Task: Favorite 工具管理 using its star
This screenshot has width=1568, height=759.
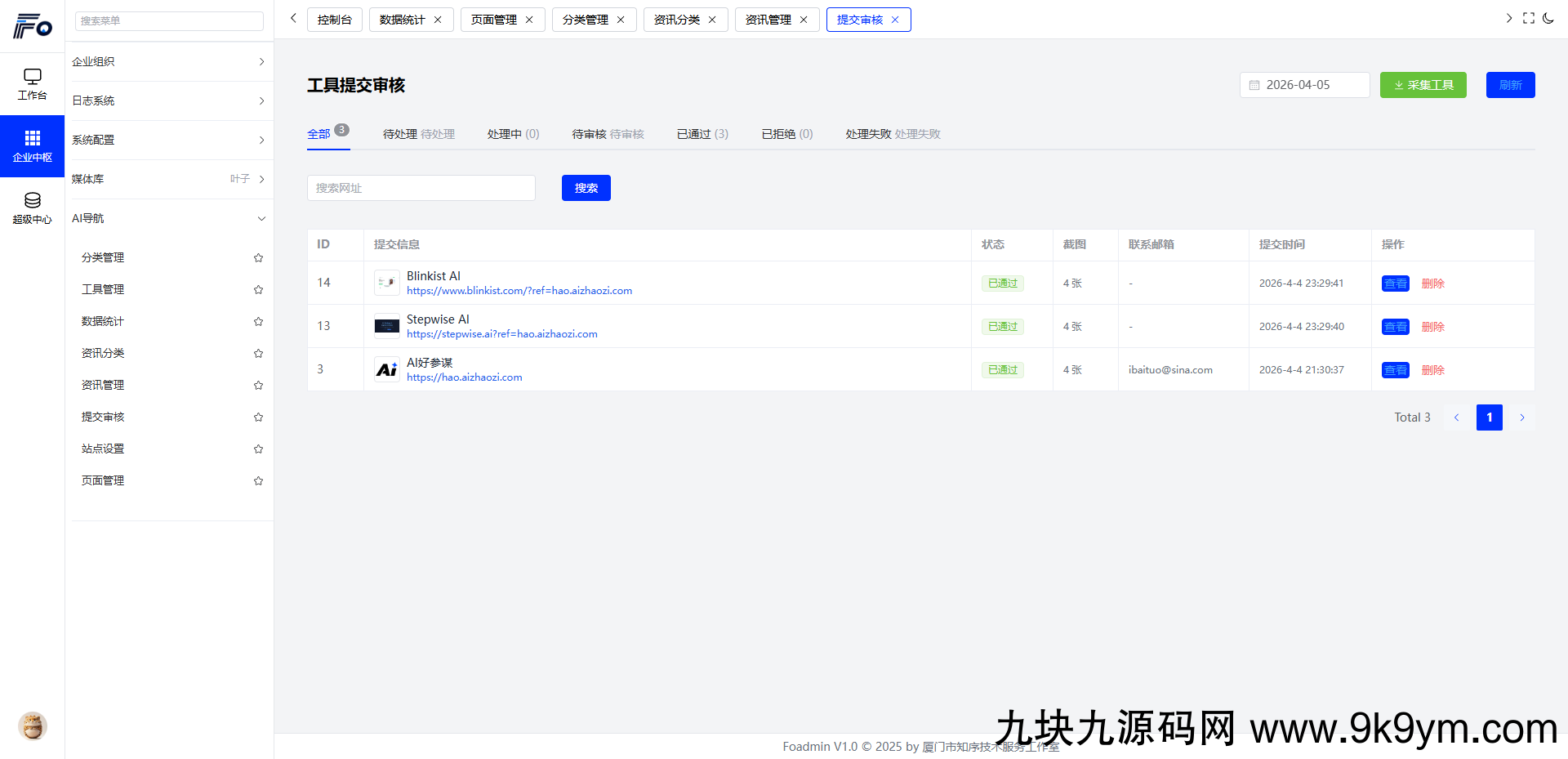Action: tap(258, 289)
